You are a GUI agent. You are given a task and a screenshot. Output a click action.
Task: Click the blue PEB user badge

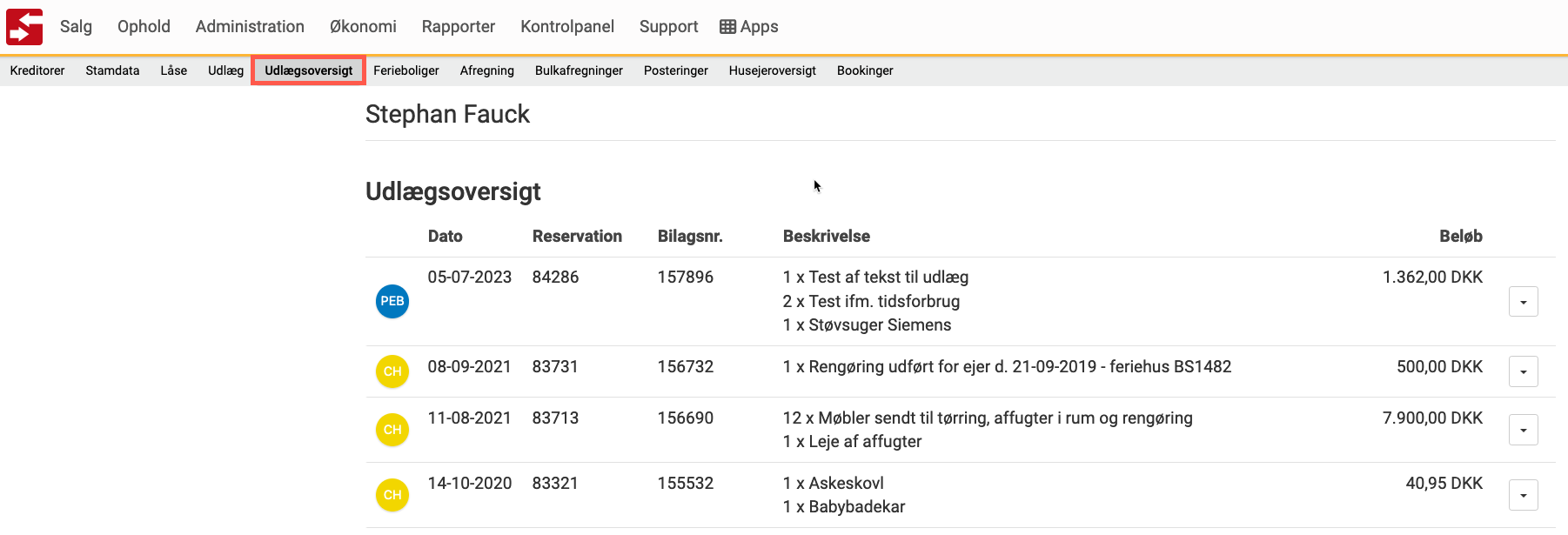pos(392,301)
